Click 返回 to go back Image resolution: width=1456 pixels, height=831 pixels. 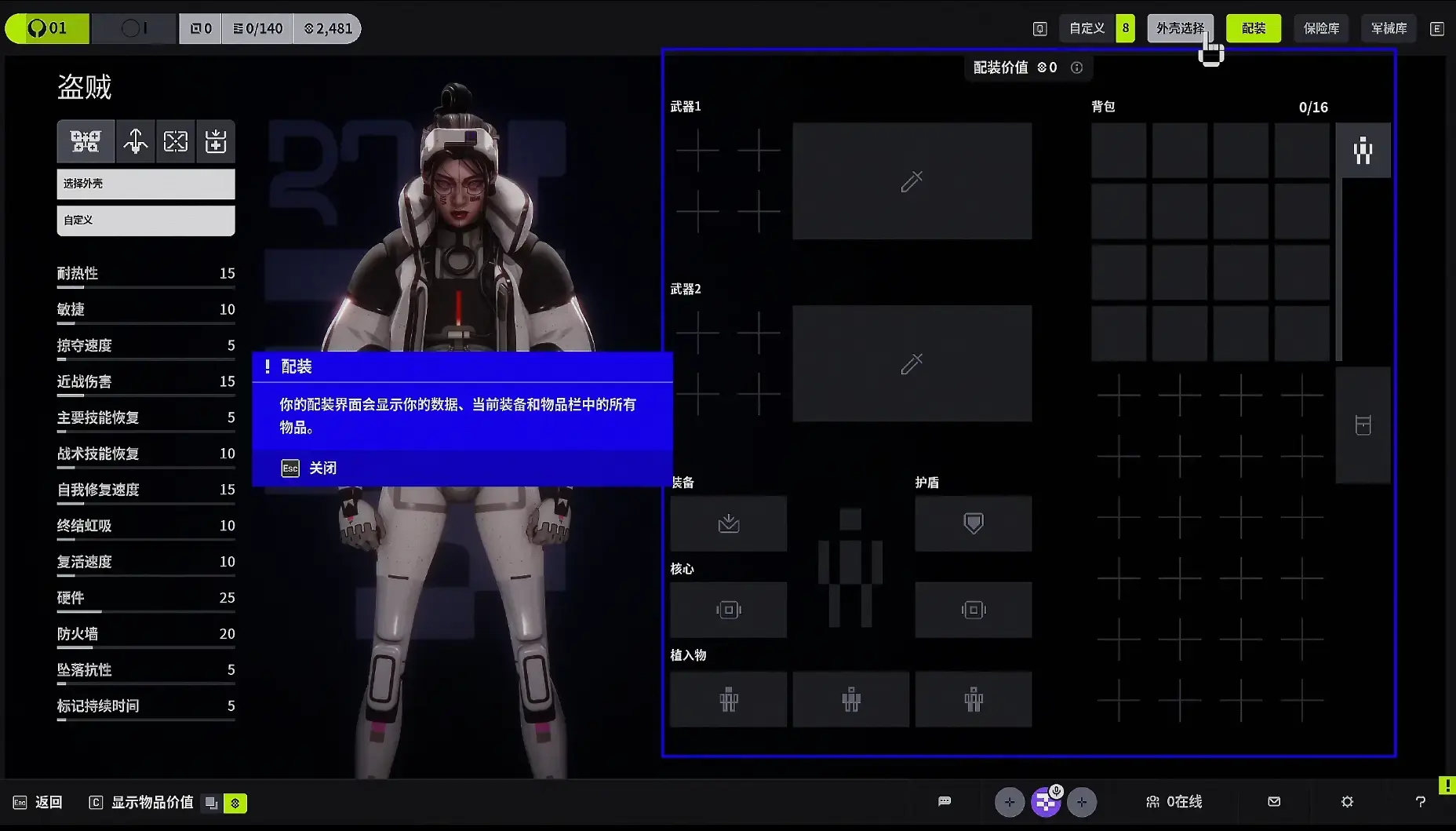[38, 802]
